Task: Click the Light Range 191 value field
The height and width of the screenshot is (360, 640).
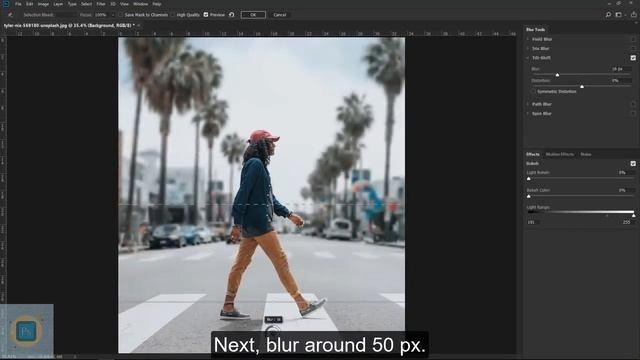Action: (533, 222)
